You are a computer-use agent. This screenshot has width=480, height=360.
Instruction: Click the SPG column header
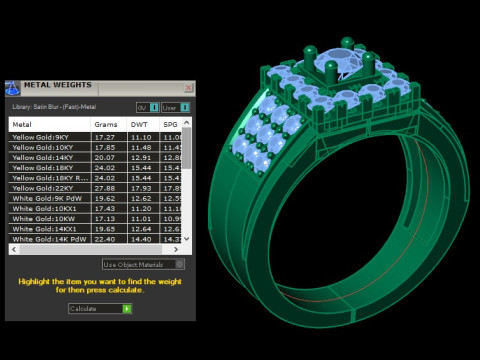[x=171, y=125]
